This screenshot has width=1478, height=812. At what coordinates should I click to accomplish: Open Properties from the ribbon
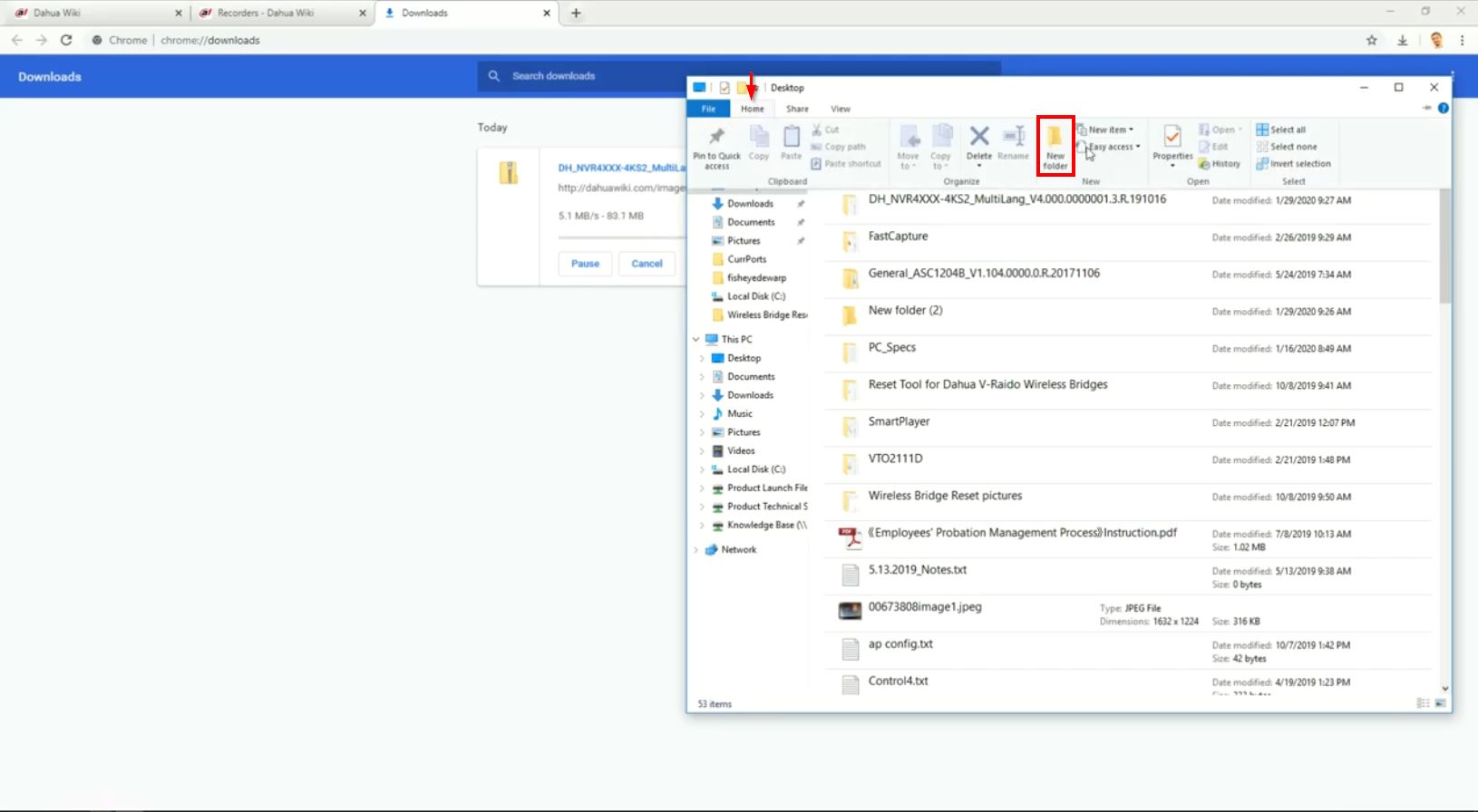click(1172, 143)
